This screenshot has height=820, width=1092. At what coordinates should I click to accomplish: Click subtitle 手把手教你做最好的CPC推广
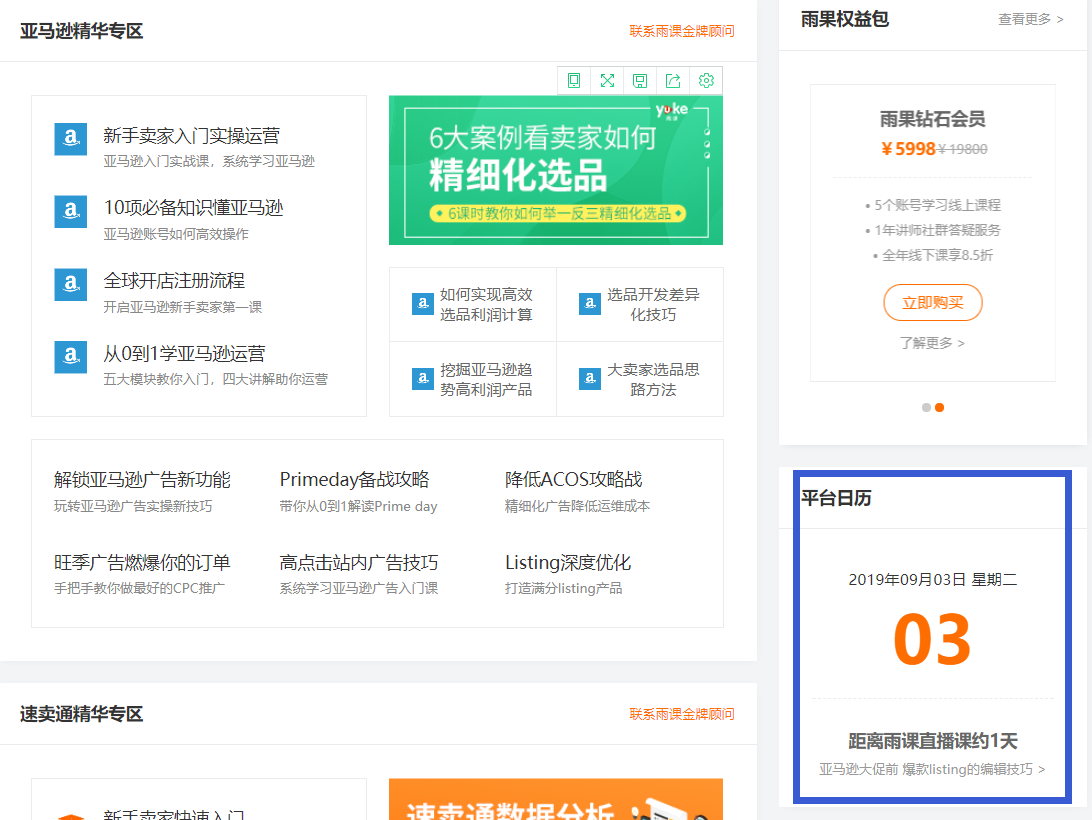139,589
